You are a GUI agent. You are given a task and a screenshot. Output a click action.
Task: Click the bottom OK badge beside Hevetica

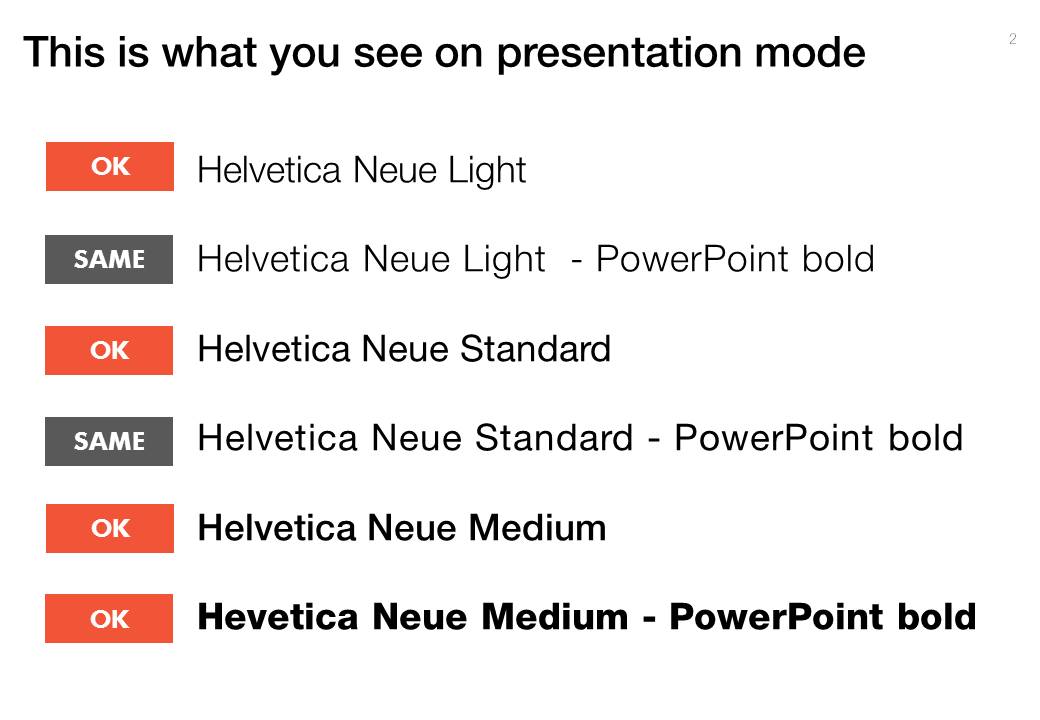point(109,619)
